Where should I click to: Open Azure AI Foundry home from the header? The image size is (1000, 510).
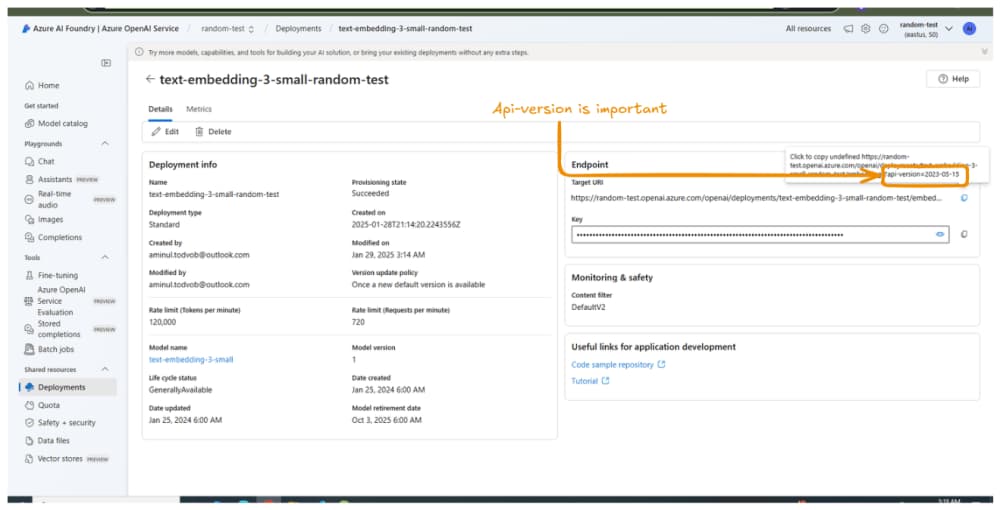100,29
